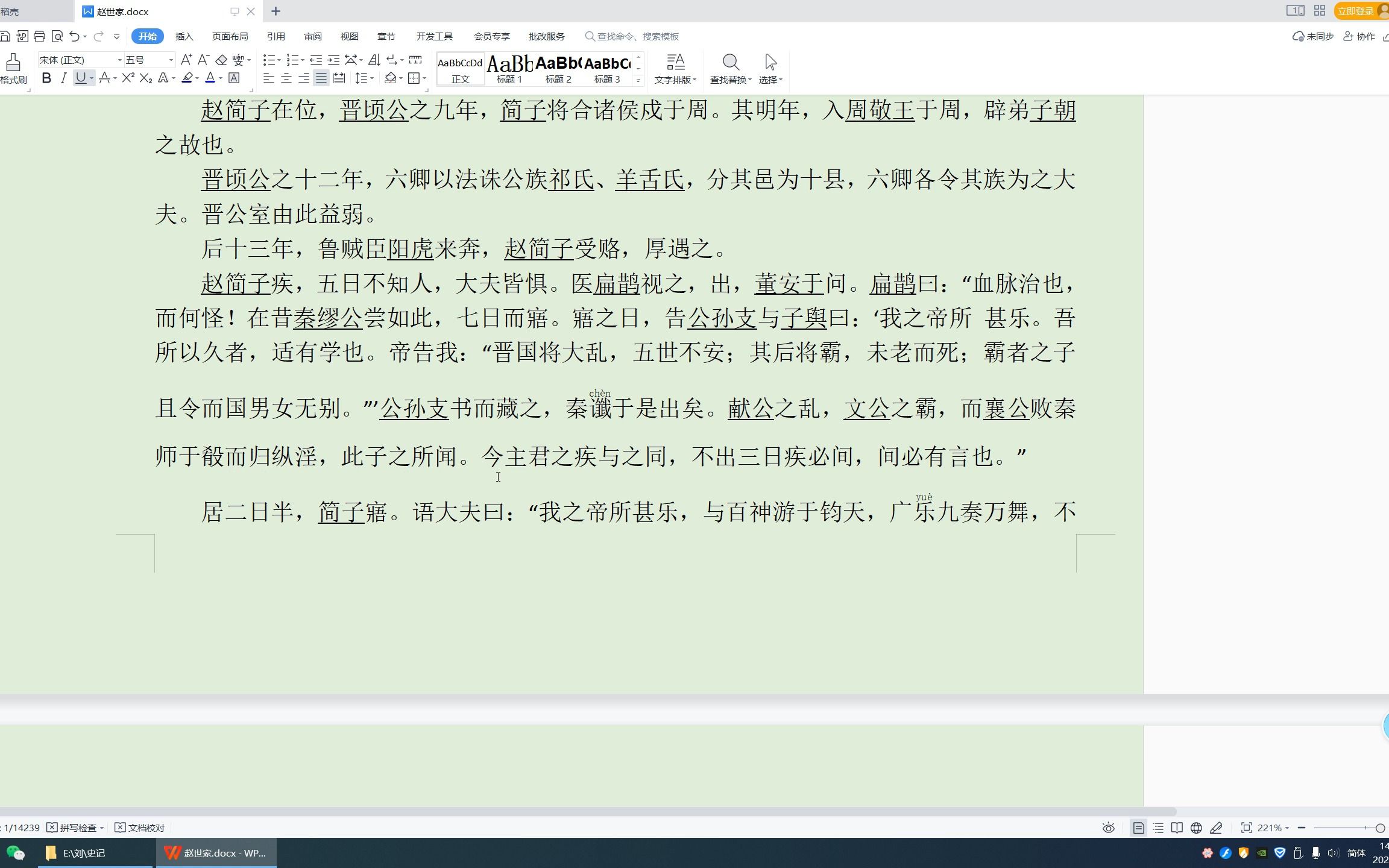Select page layout view in status bar

click(1138, 828)
